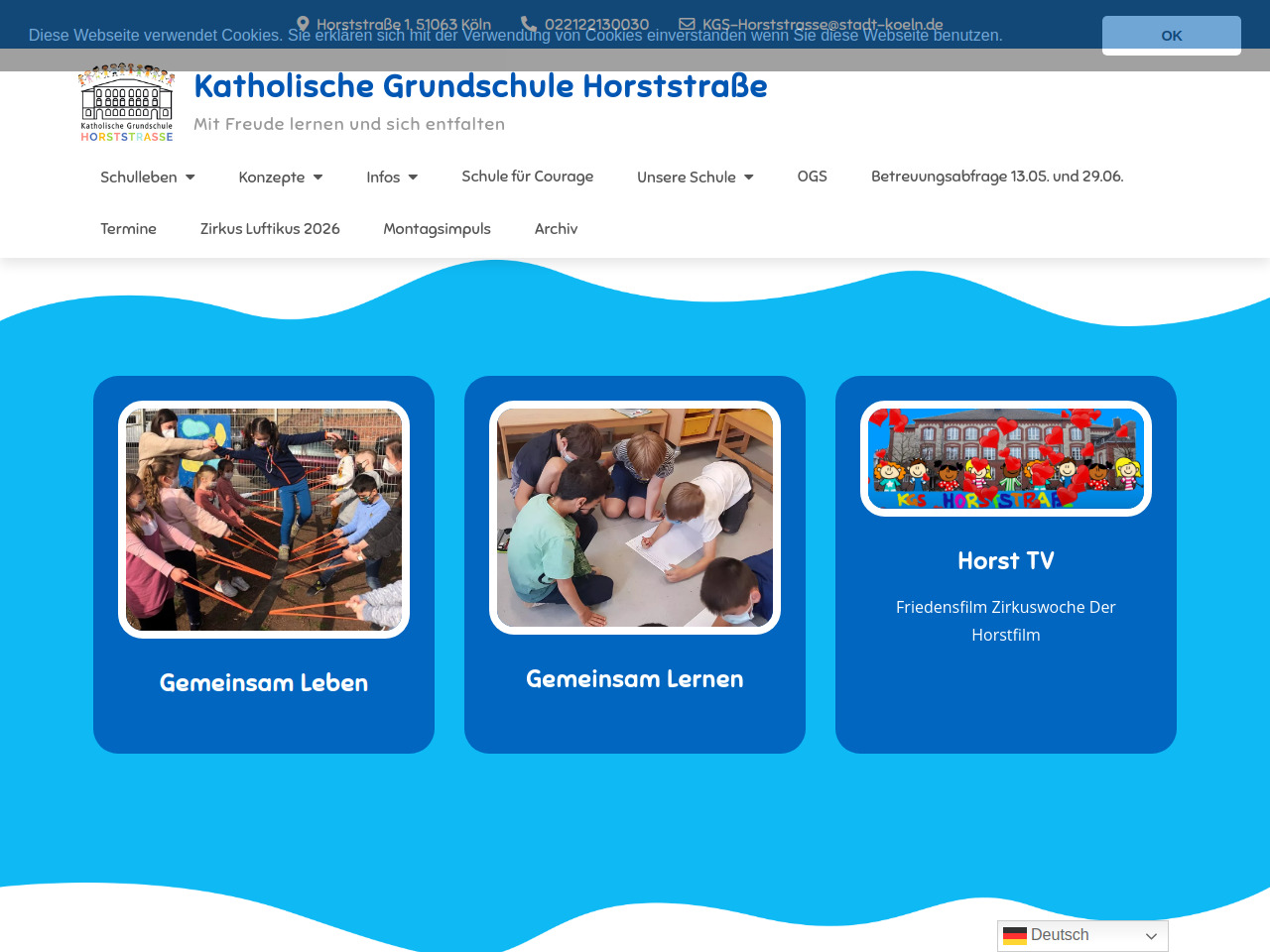Click the Katholische Grundschule Horststraße title

(x=480, y=86)
